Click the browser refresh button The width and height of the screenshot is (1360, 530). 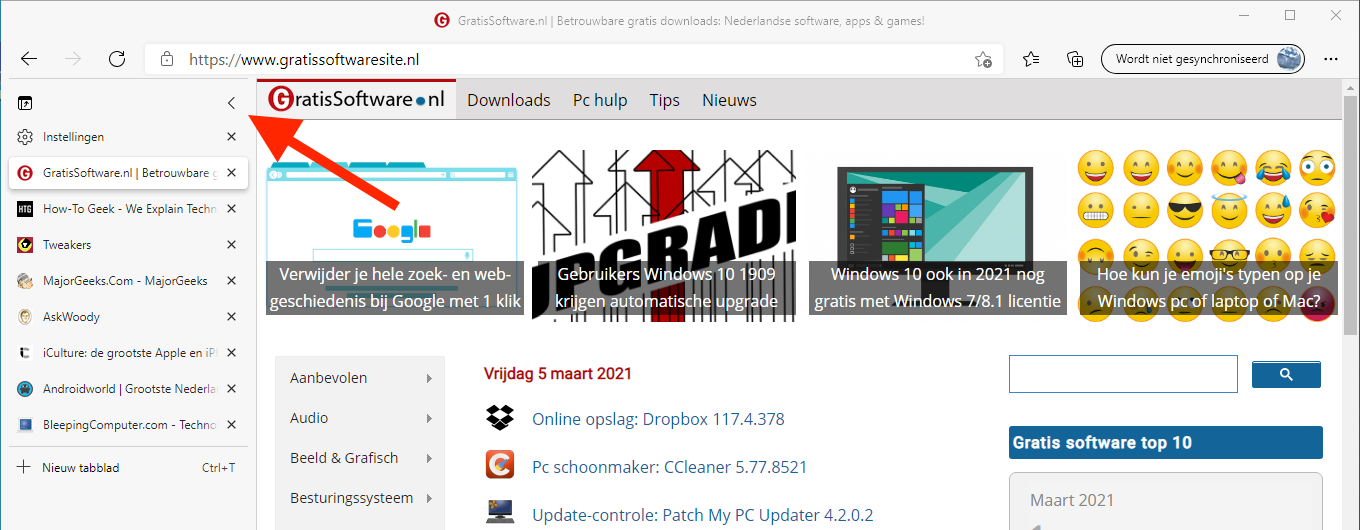tap(117, 59)
